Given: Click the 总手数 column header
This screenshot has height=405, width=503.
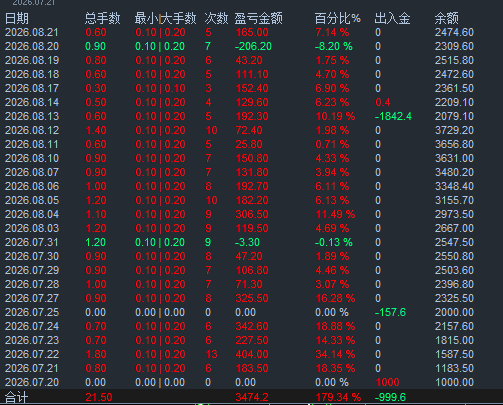Looking at the screenshot, I should coord(102,18).
